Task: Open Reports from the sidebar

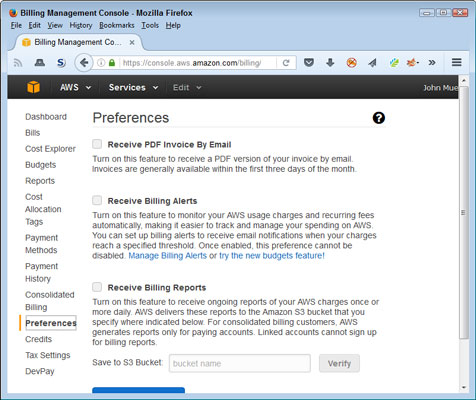Action: point(40,181)
